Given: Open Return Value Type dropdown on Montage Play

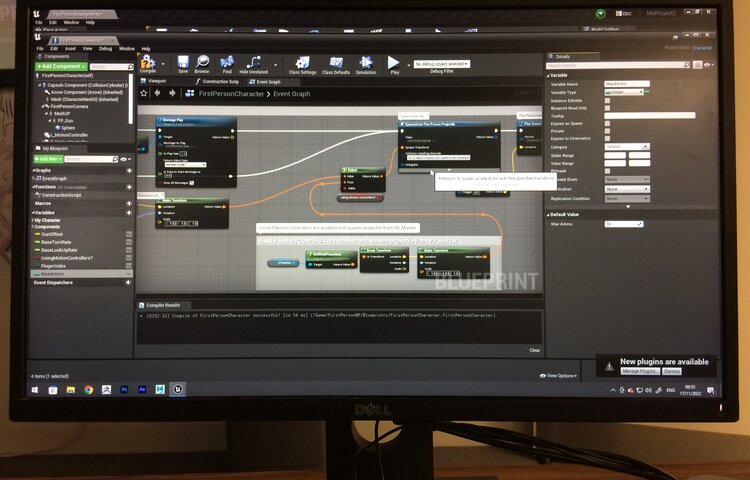Looking at the screenshot, I should pos(185,164).
